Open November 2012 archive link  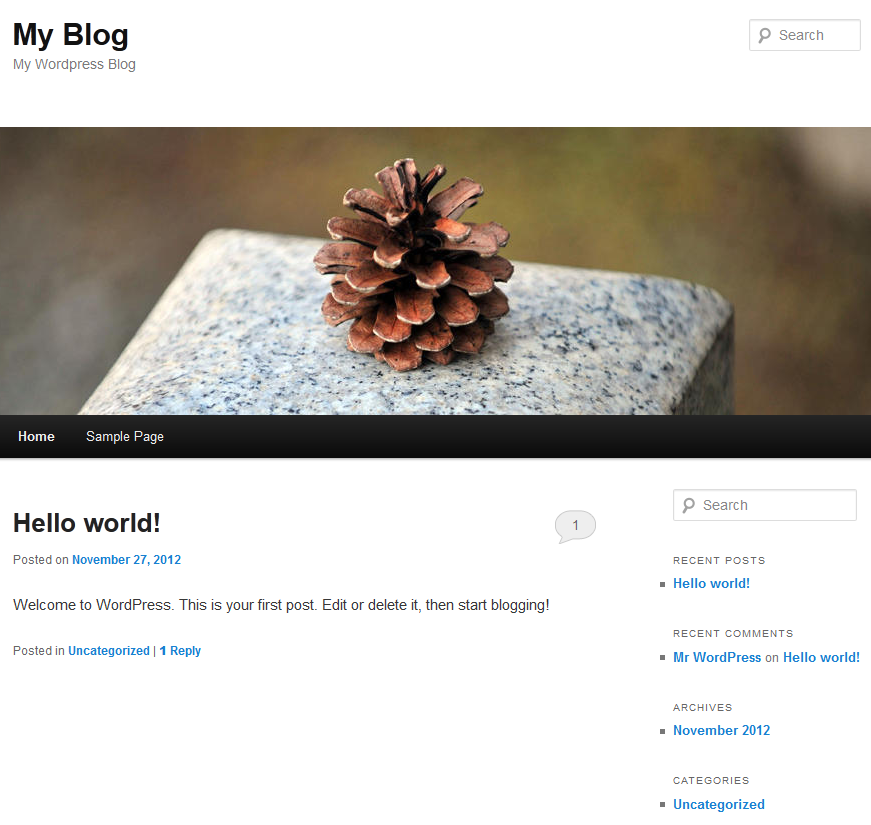click(721, 731)
